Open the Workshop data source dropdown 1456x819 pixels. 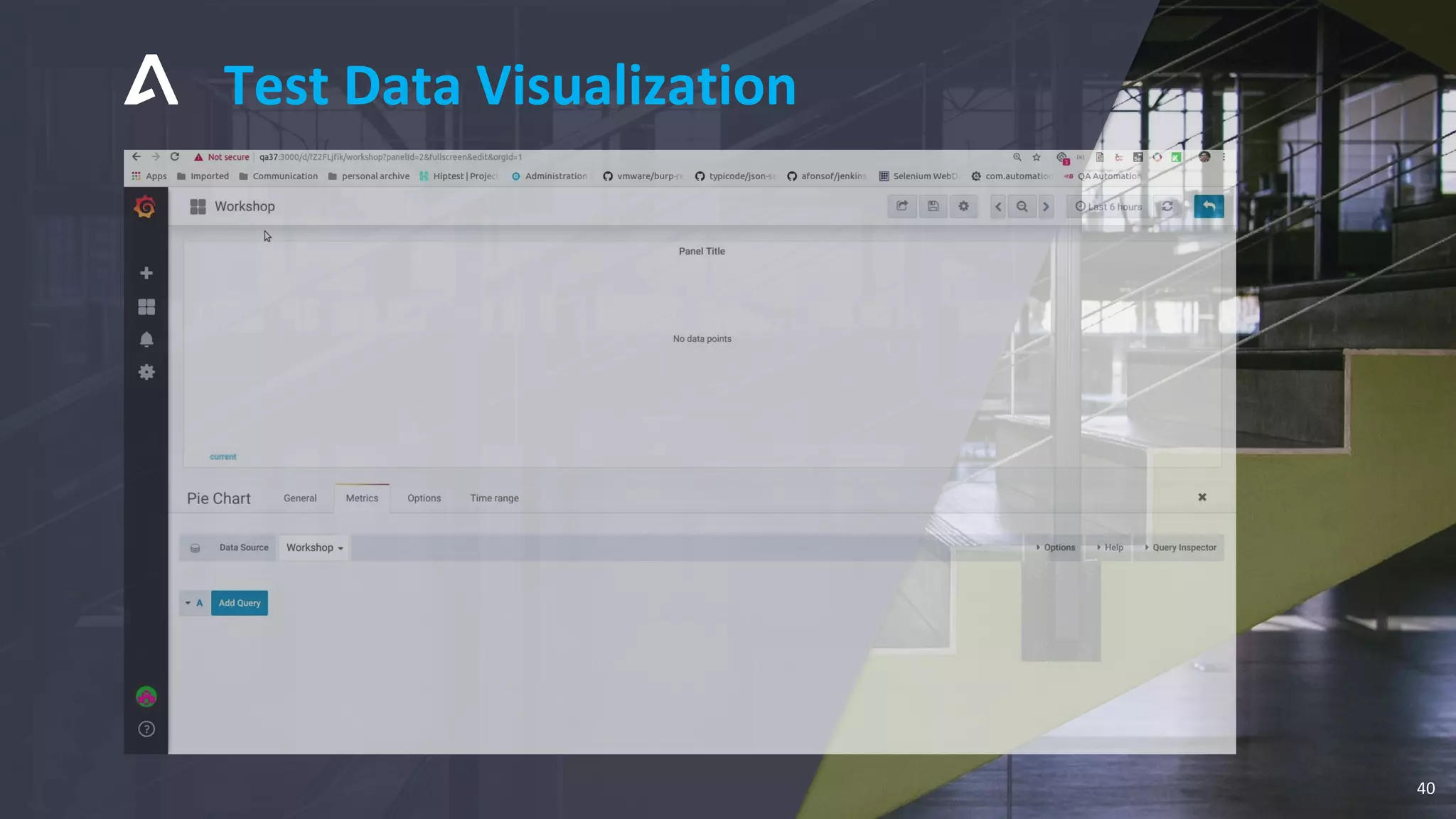314,547
